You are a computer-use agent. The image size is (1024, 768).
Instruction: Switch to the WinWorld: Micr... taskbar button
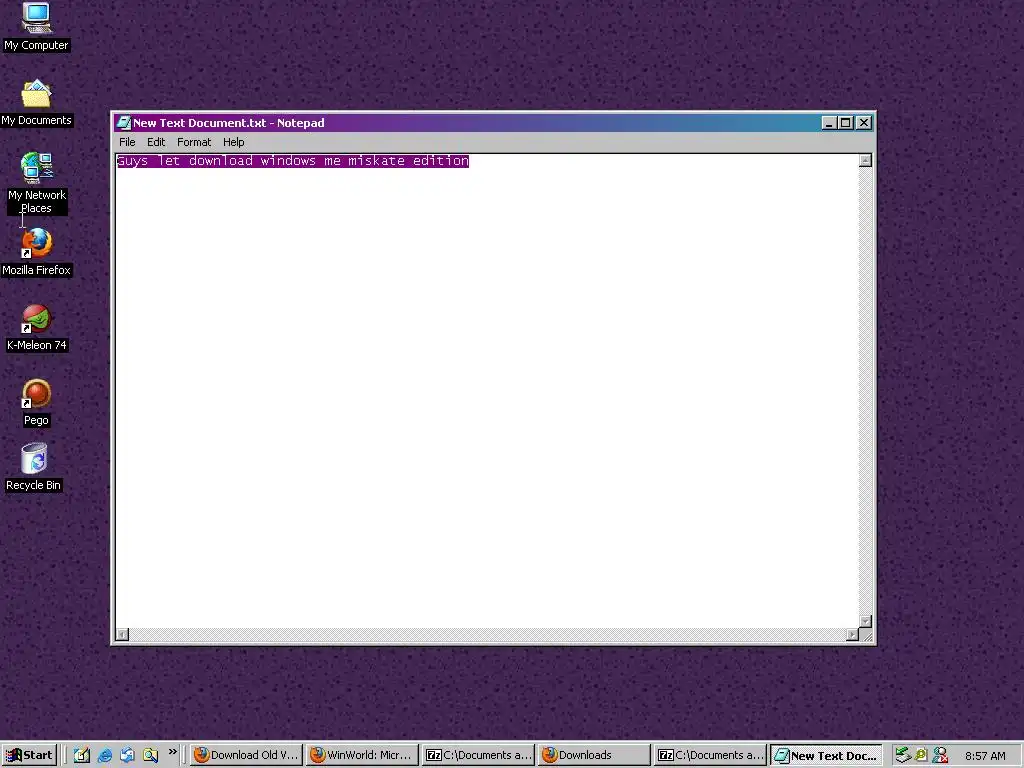(362, 755)
